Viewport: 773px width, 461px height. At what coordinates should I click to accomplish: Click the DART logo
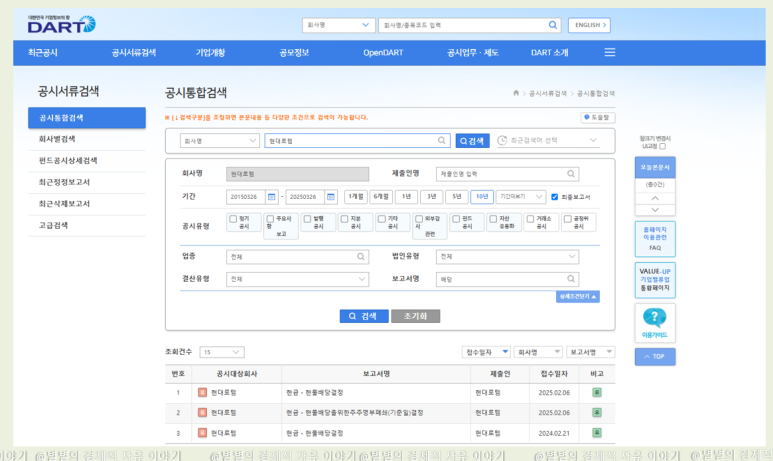tap(62, 24)
